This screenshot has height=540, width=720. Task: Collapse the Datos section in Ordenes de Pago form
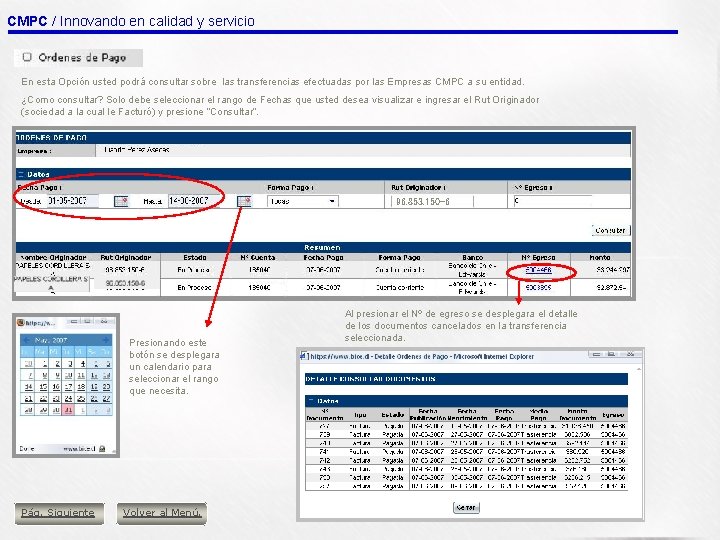coord(21,174)
